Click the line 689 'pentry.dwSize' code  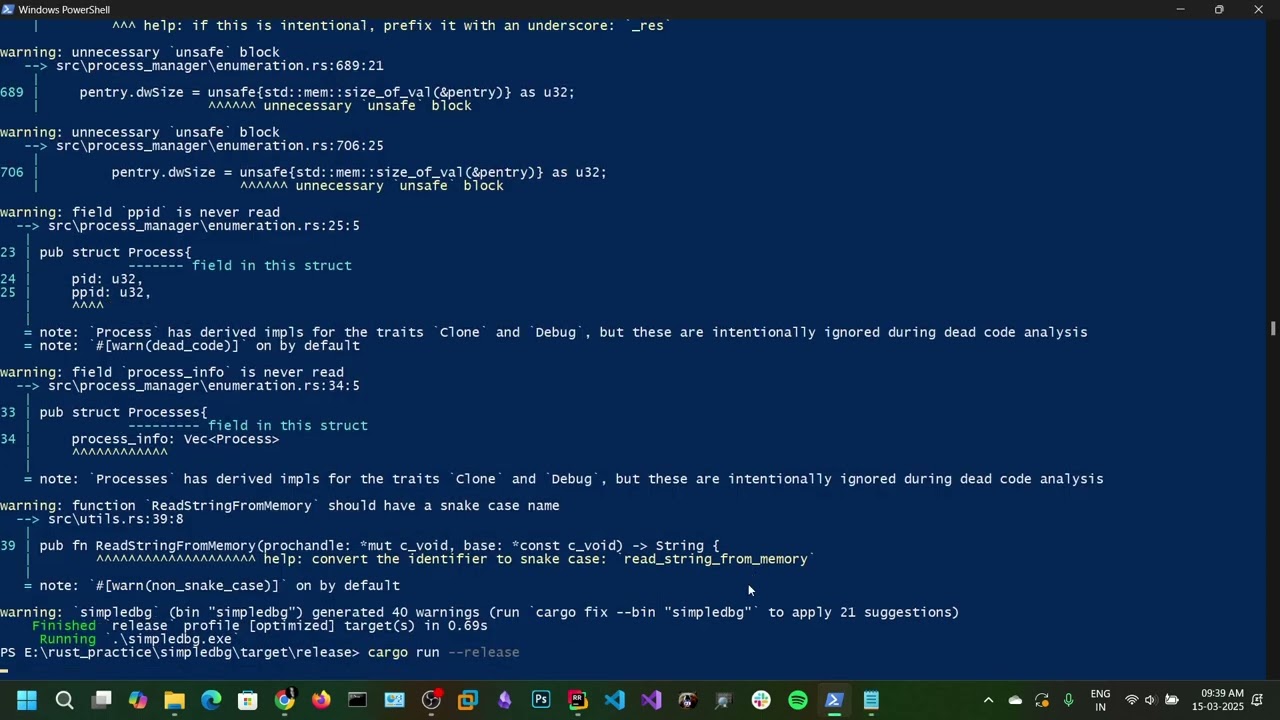click(327, 92)
